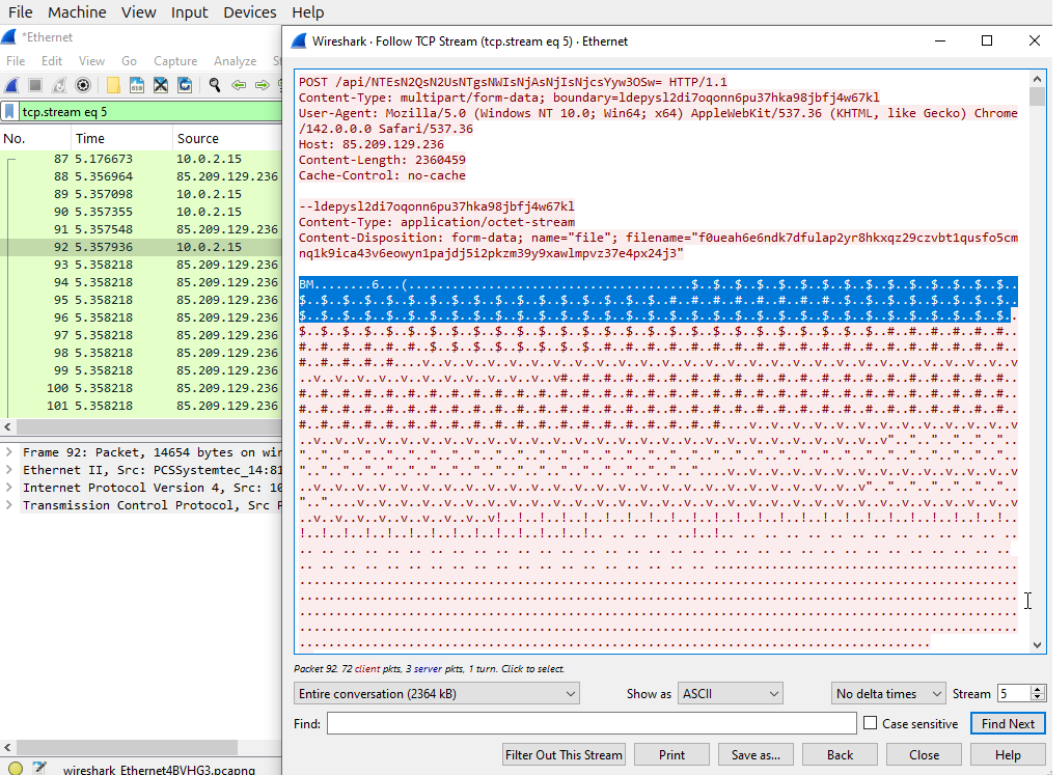Viewport: 1053px width, 775px height.
Task: Open the Devices menu
Action: [249, 12]
